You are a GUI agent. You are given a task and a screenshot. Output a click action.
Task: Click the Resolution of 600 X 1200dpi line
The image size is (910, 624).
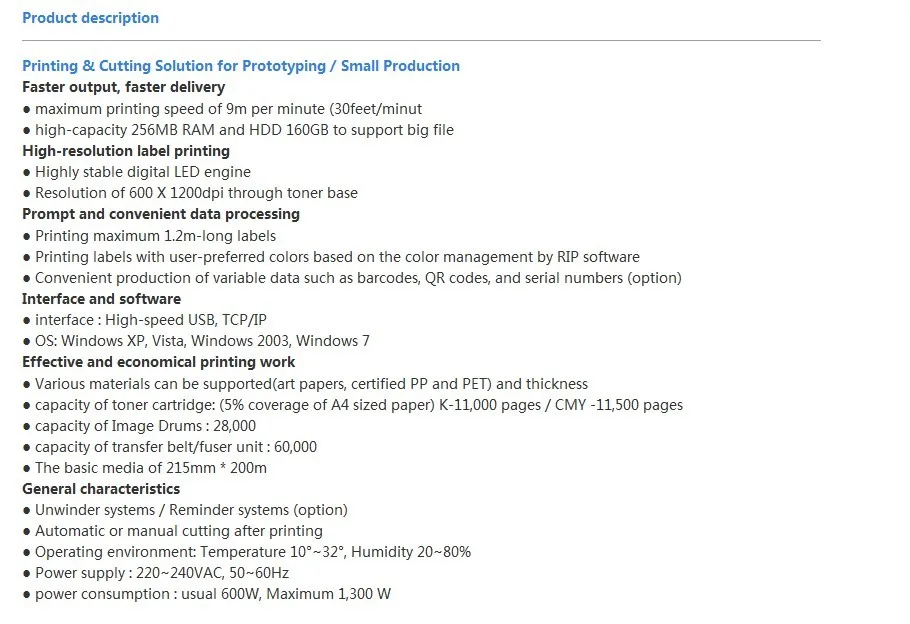click(190, 193)
